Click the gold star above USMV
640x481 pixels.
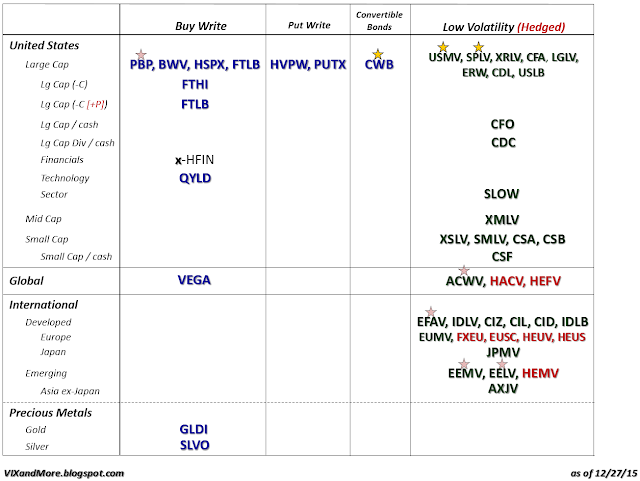click(443, 47)
